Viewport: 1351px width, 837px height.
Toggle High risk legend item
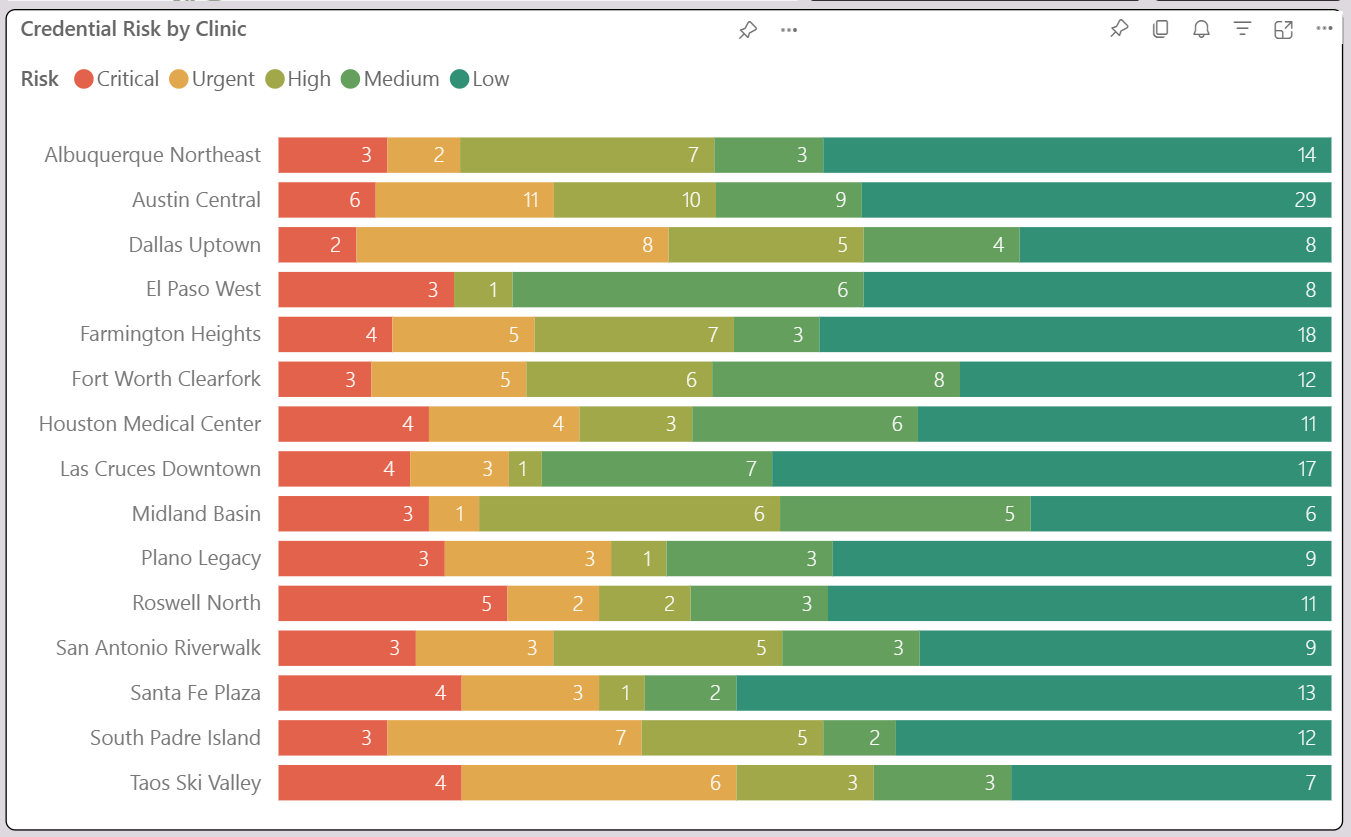point(298,79)
